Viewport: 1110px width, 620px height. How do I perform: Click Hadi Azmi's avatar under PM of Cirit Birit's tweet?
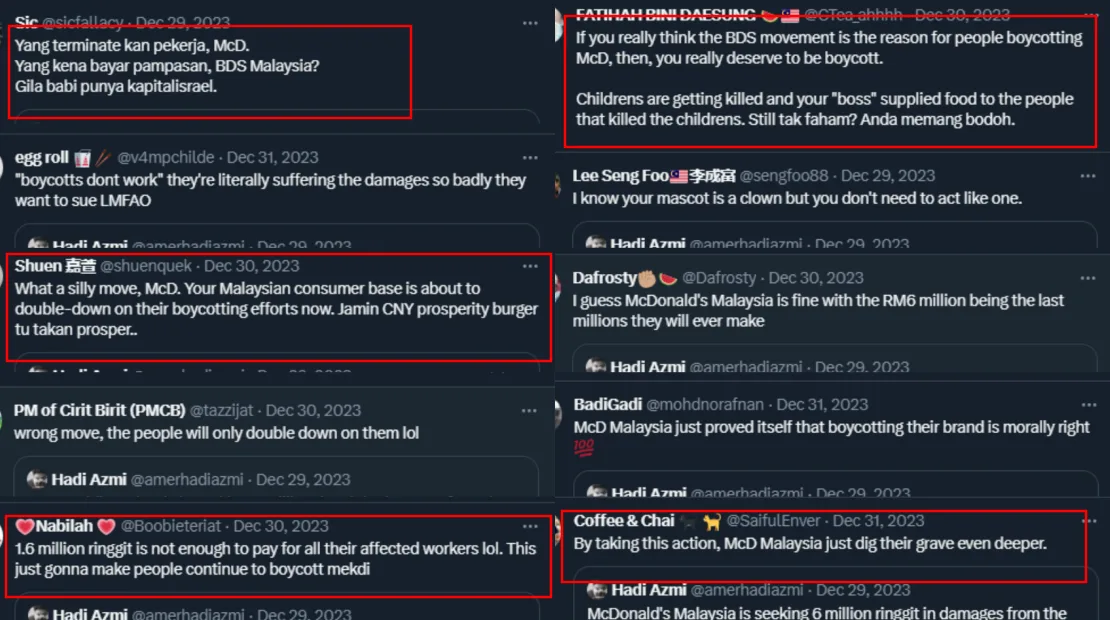pos(38,480)
